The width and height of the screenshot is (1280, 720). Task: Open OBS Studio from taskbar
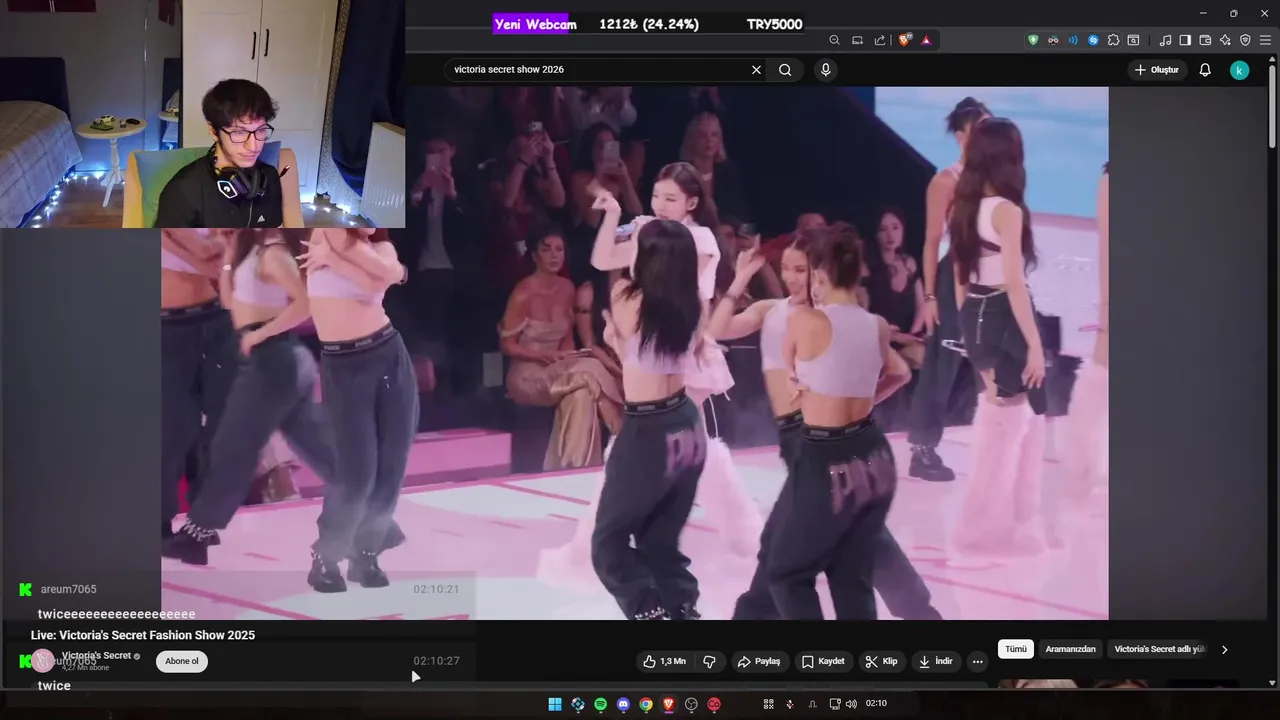coord(691,704)
